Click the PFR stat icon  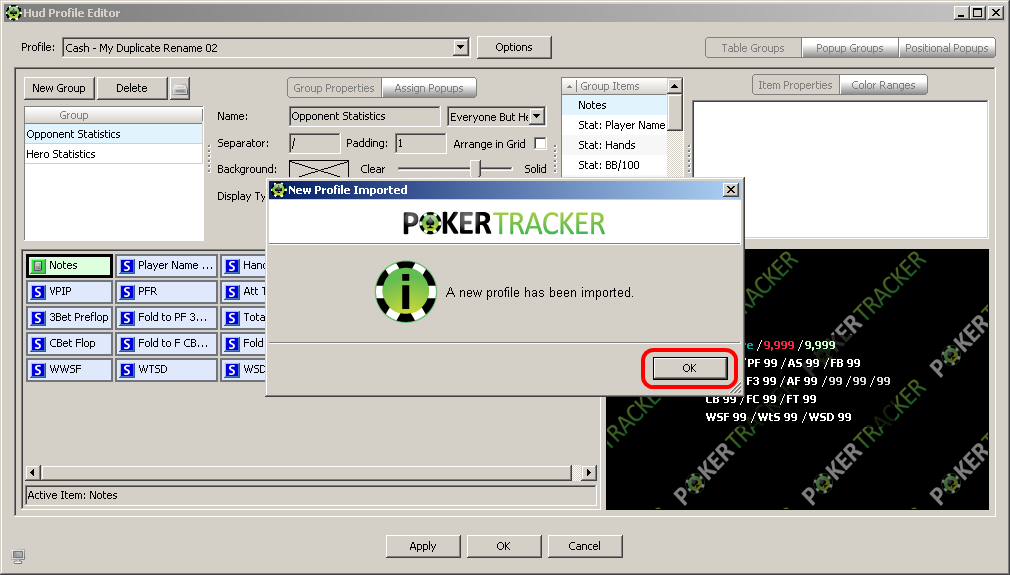tap(127, 292)
